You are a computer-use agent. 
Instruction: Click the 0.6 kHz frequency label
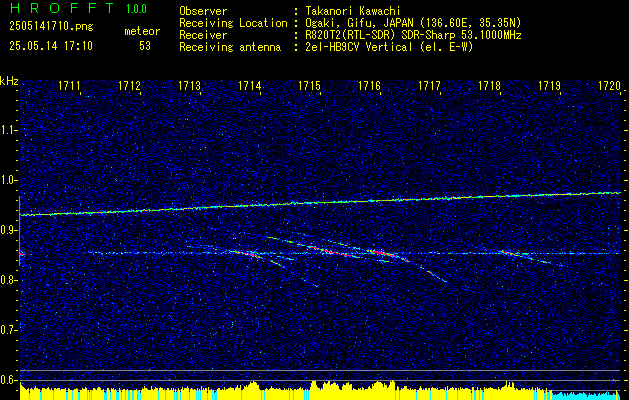pos(9,380)
